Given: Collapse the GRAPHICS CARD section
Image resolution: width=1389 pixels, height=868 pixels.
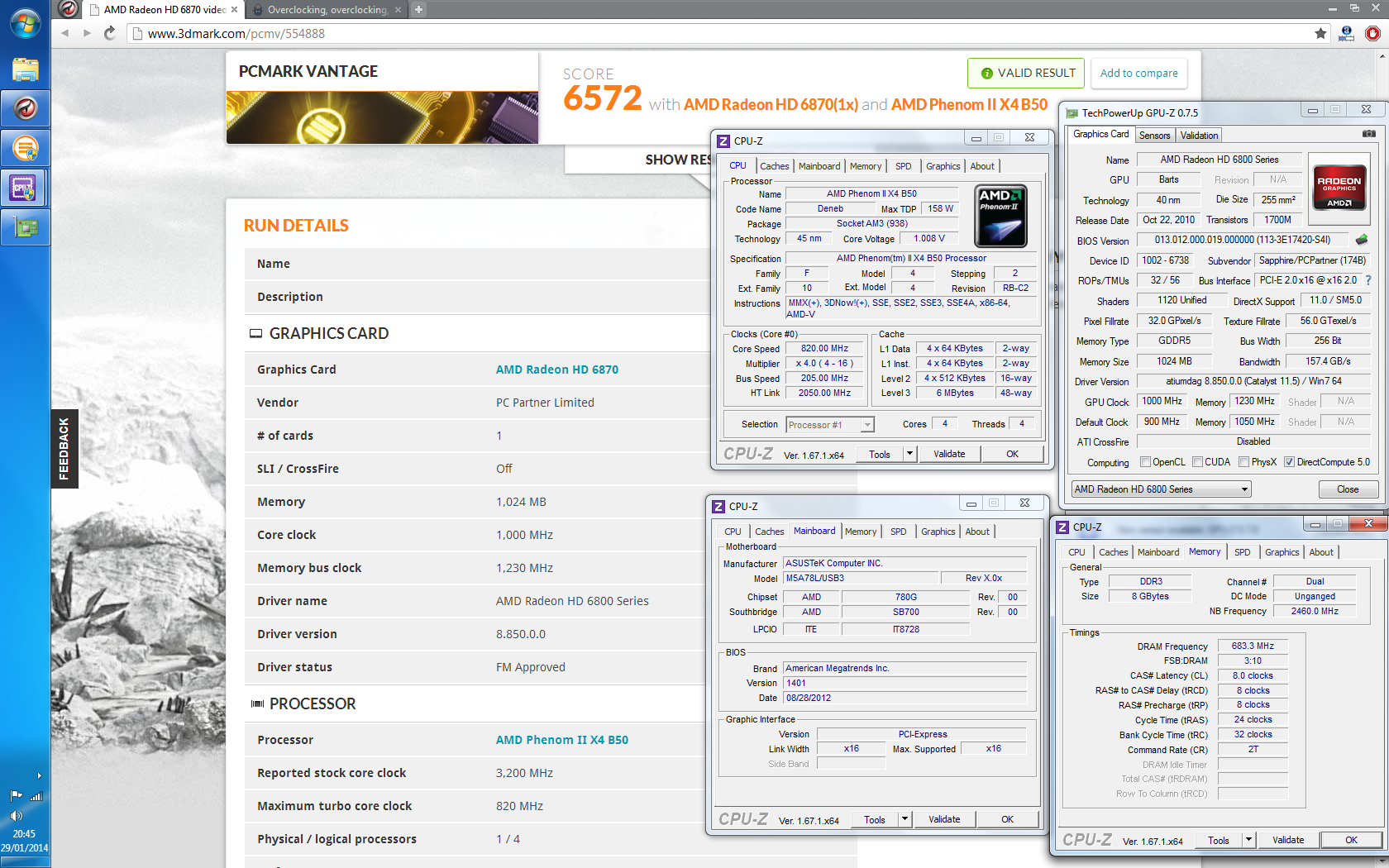Looking at the screenshot, I should click(x=255, y=333).
